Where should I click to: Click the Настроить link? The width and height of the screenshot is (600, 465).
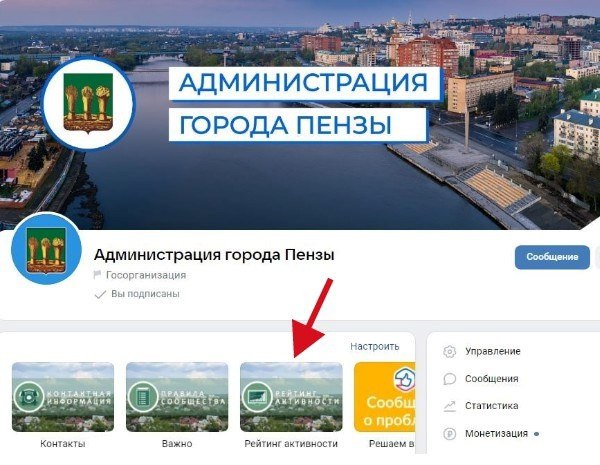point(375,347)
